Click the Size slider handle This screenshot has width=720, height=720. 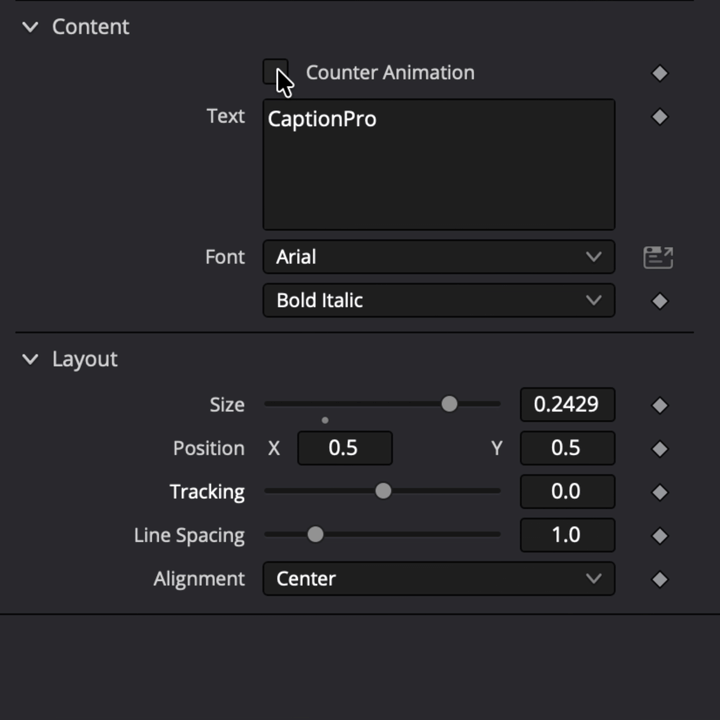[449, 404]
